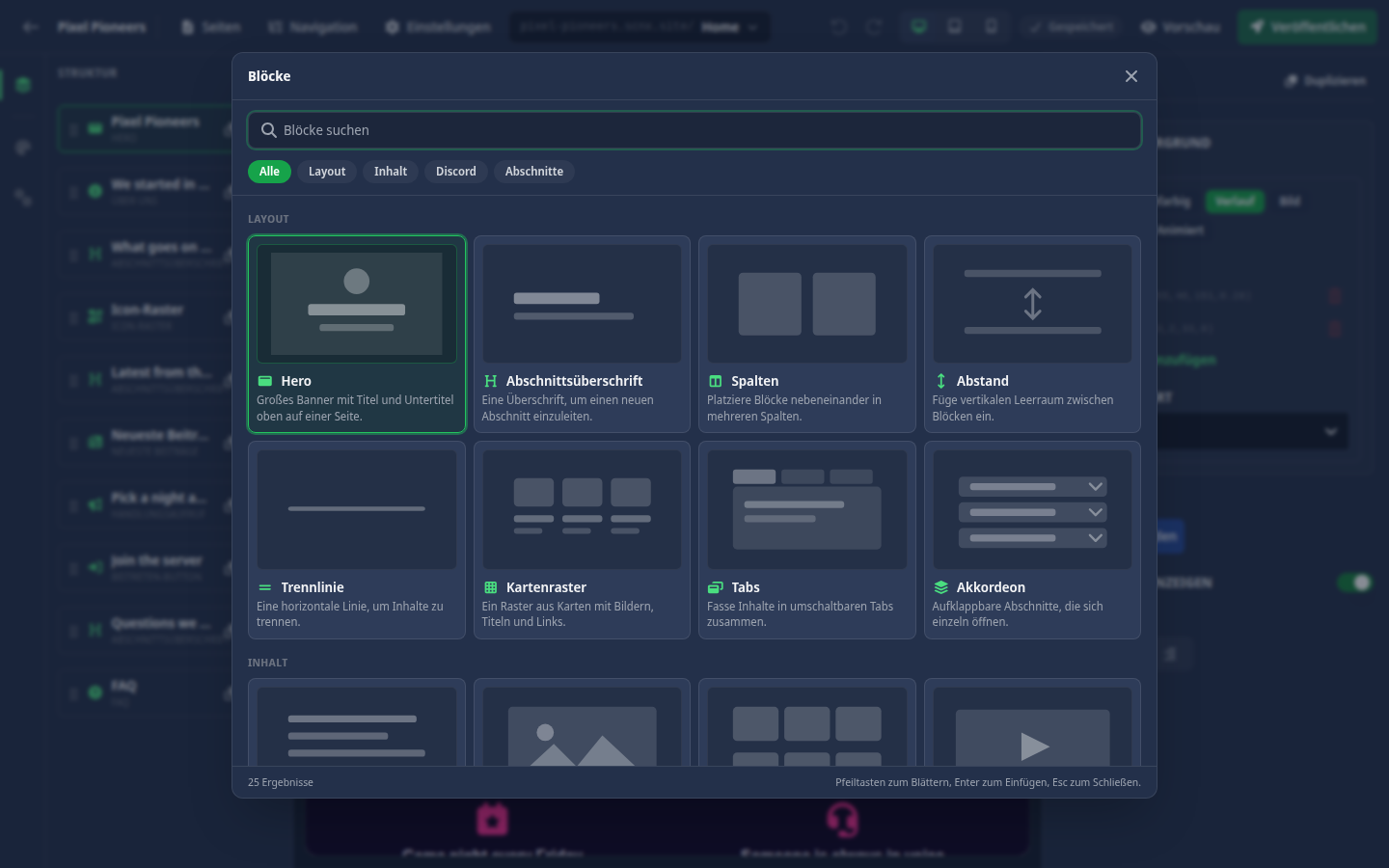Toggle the green switch in right panel
This screenshot has height=868, width=1389.
tap(1354, 583)
